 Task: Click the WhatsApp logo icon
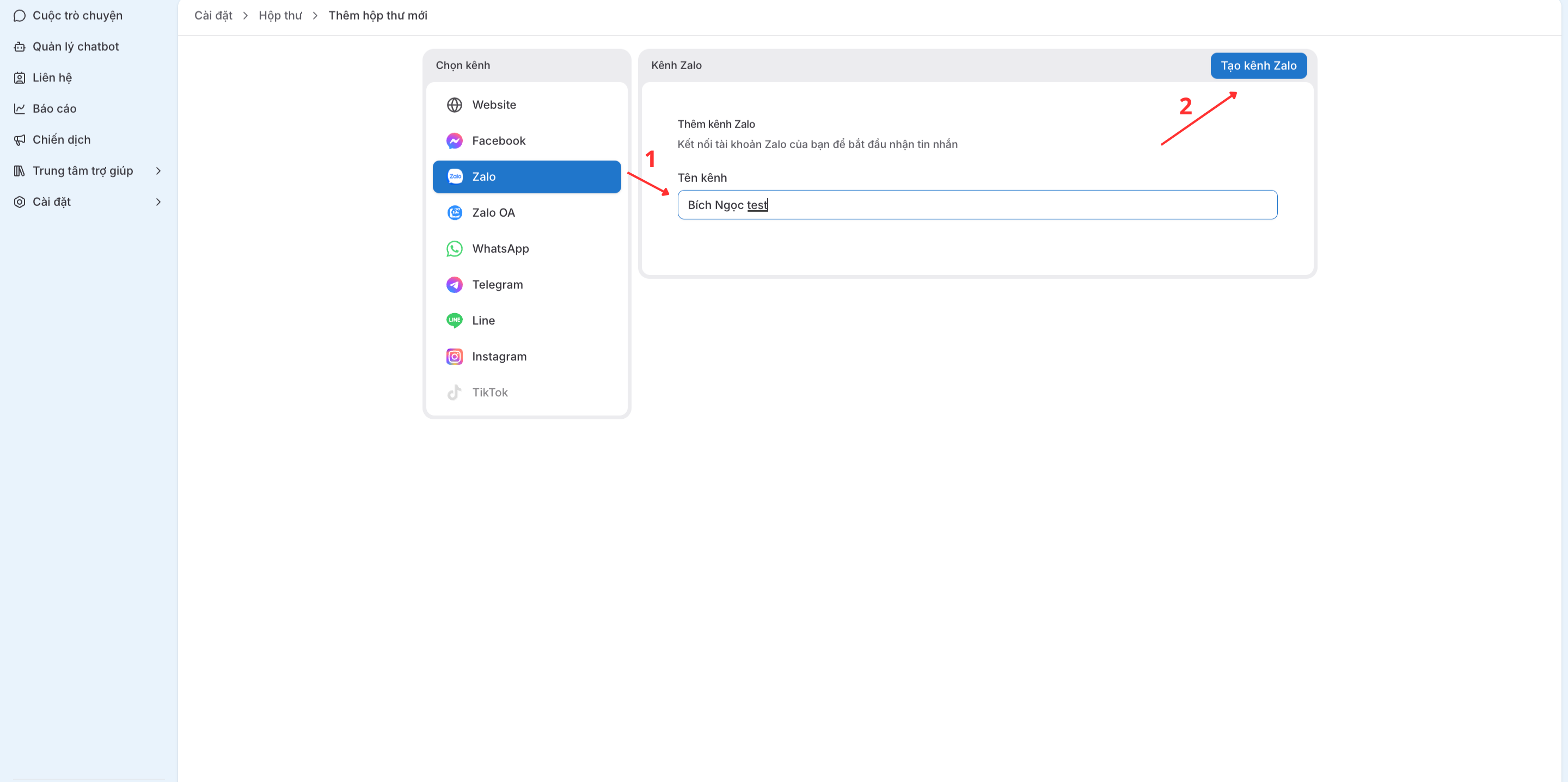tap(454, 248)
